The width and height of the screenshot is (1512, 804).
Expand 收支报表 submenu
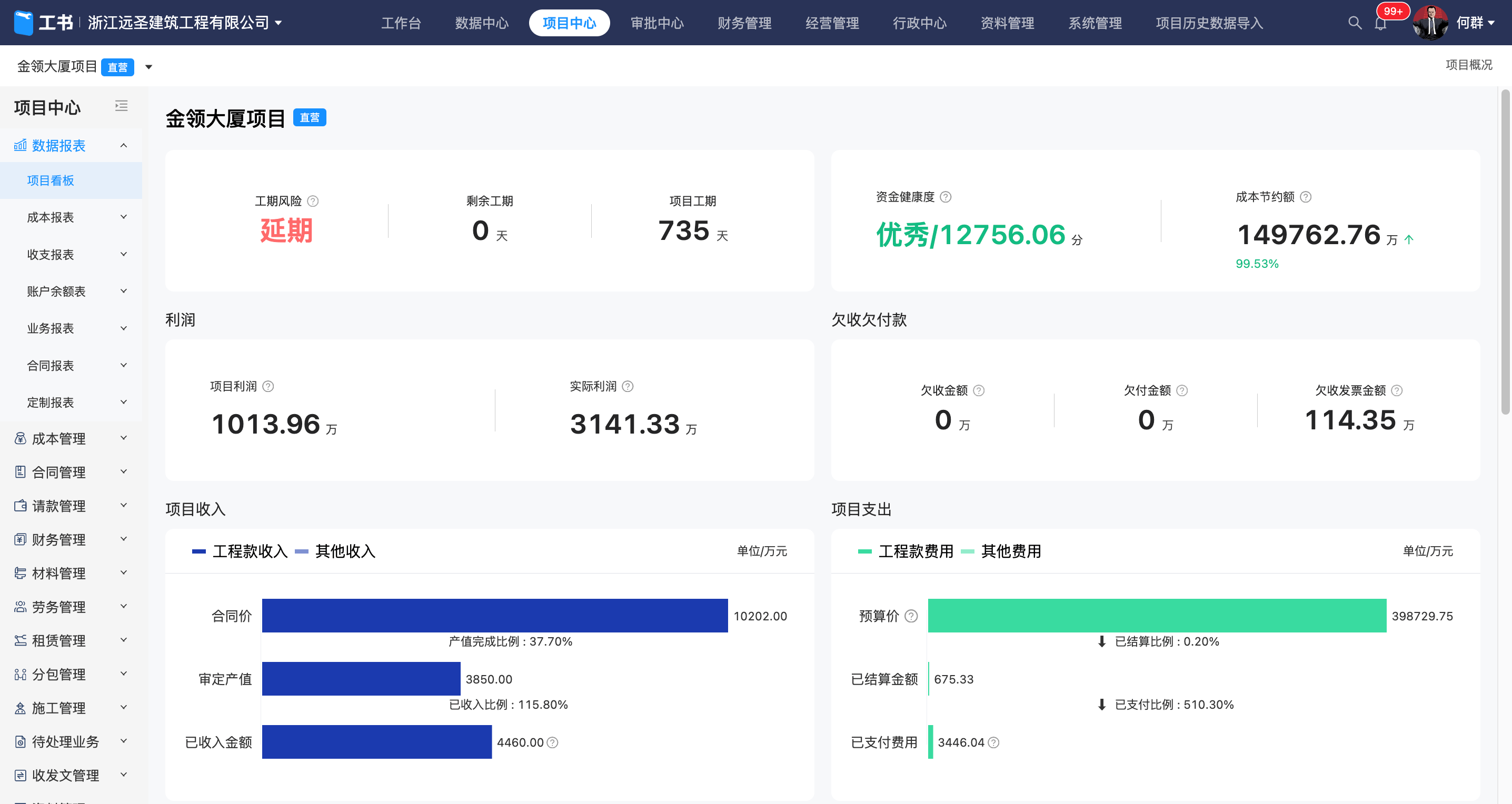[x=123, y=254]
